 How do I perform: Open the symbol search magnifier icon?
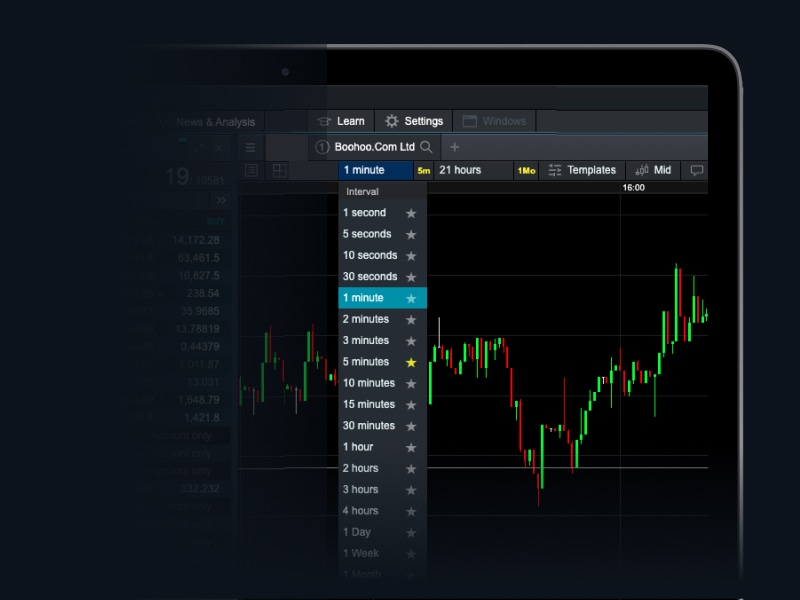(427, 147)
